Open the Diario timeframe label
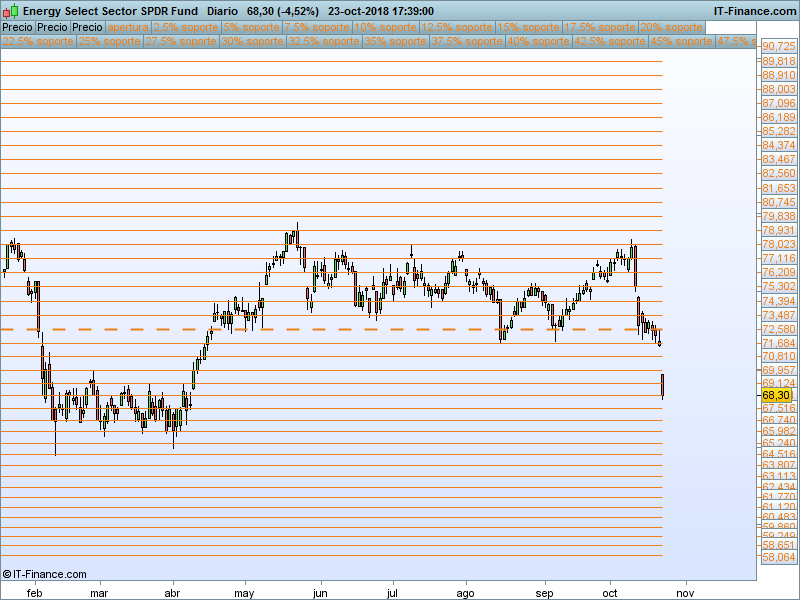Viewport: 800px width, 600px height. pyautogui.click(x=222, y=11)
